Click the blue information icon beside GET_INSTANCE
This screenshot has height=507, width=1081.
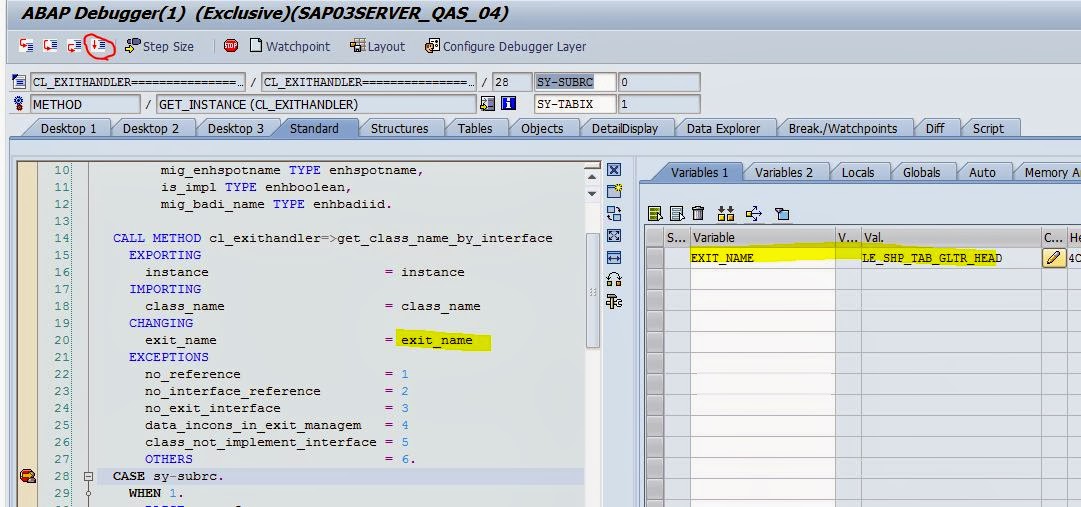click(x=508, y=104)
